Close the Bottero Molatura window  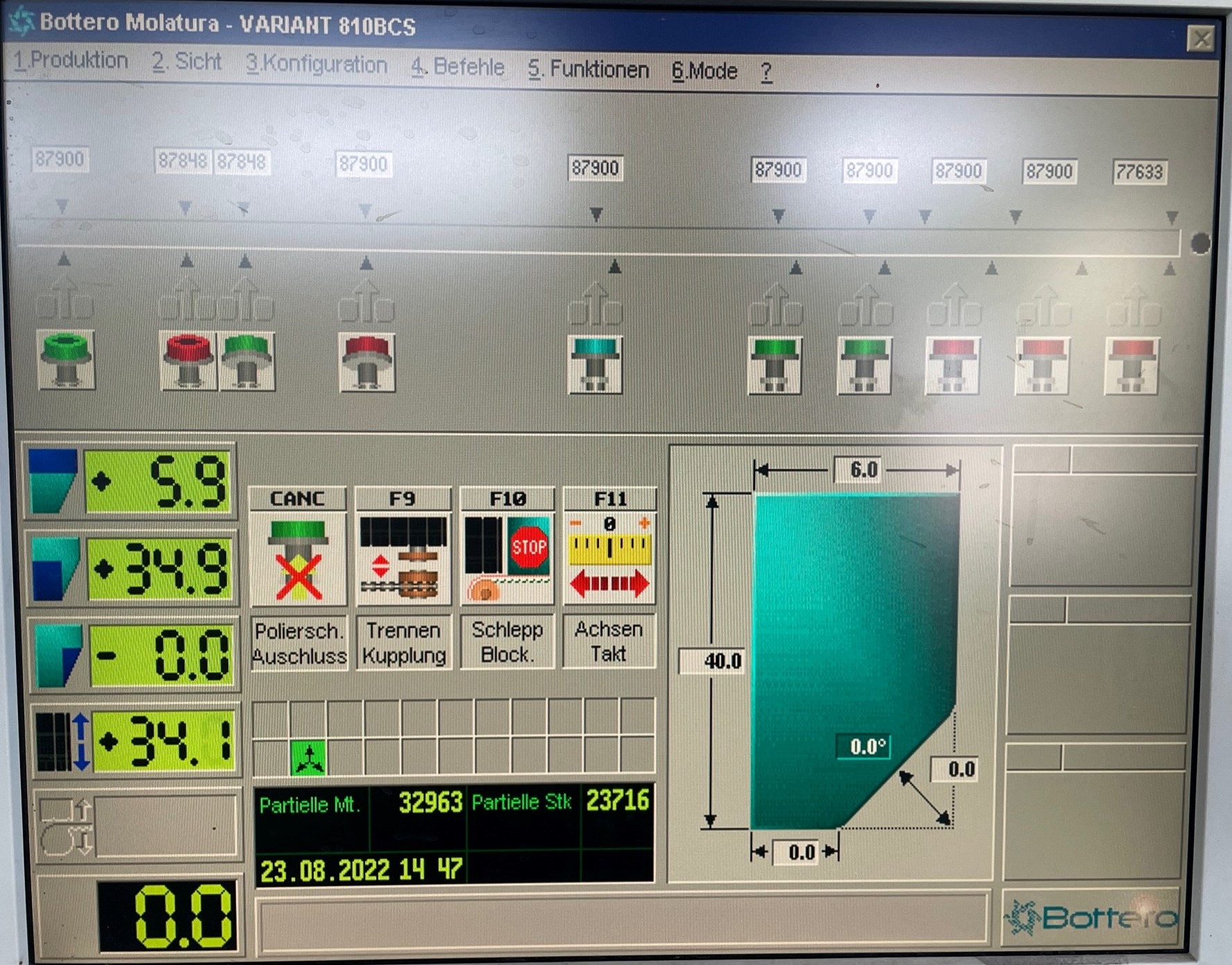[1200, 38]
